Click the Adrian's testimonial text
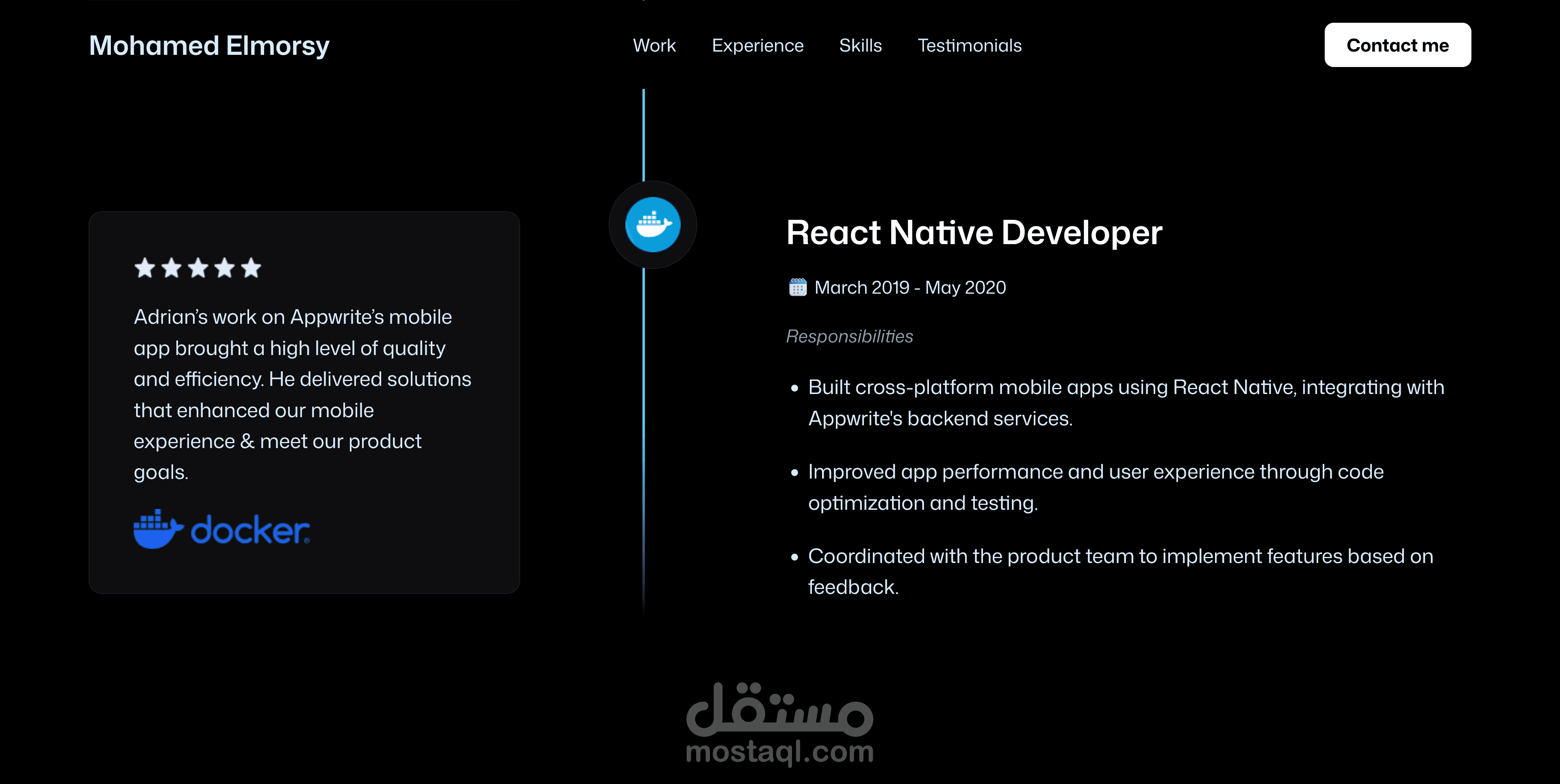This screenshot has height=784, width=1560. (302, 394)
